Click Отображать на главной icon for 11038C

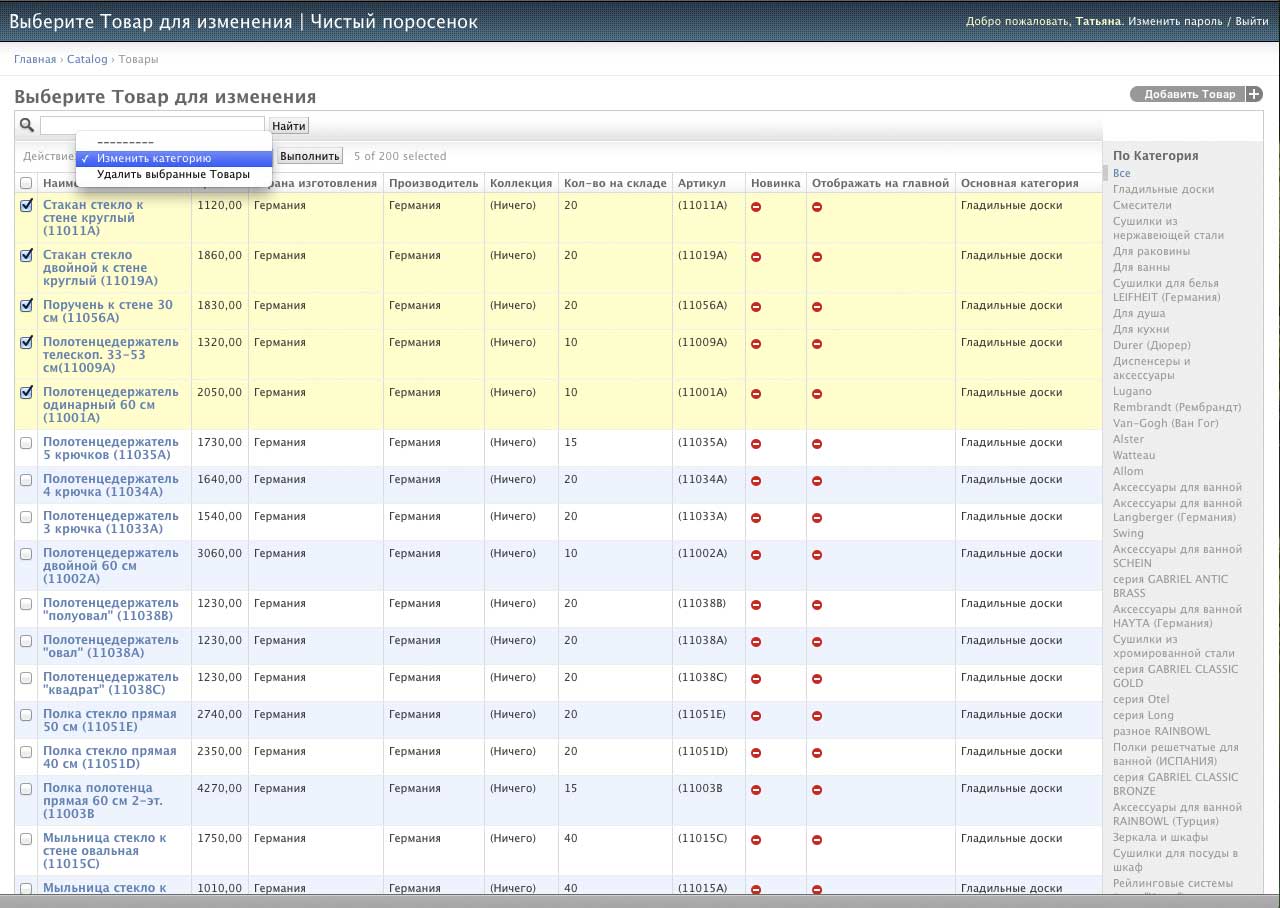click(x=817, y=679)
